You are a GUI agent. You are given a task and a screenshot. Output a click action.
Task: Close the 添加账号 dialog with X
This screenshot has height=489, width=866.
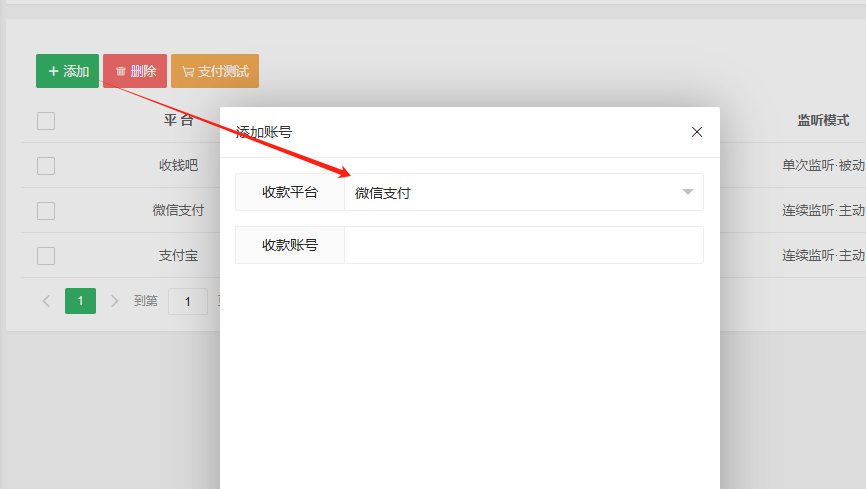pyautogui.click(x=697, y=132)
